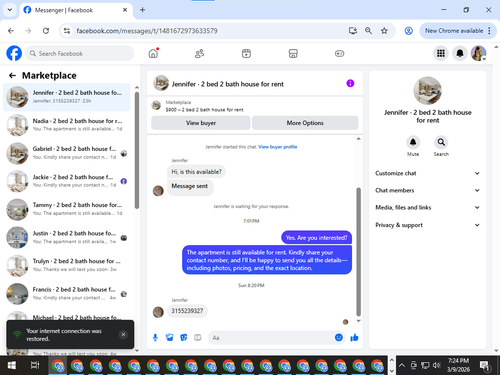Click View buyer button
Image resolution: width=500 pixels, height=375 pixels.
[x=201, y=123]
